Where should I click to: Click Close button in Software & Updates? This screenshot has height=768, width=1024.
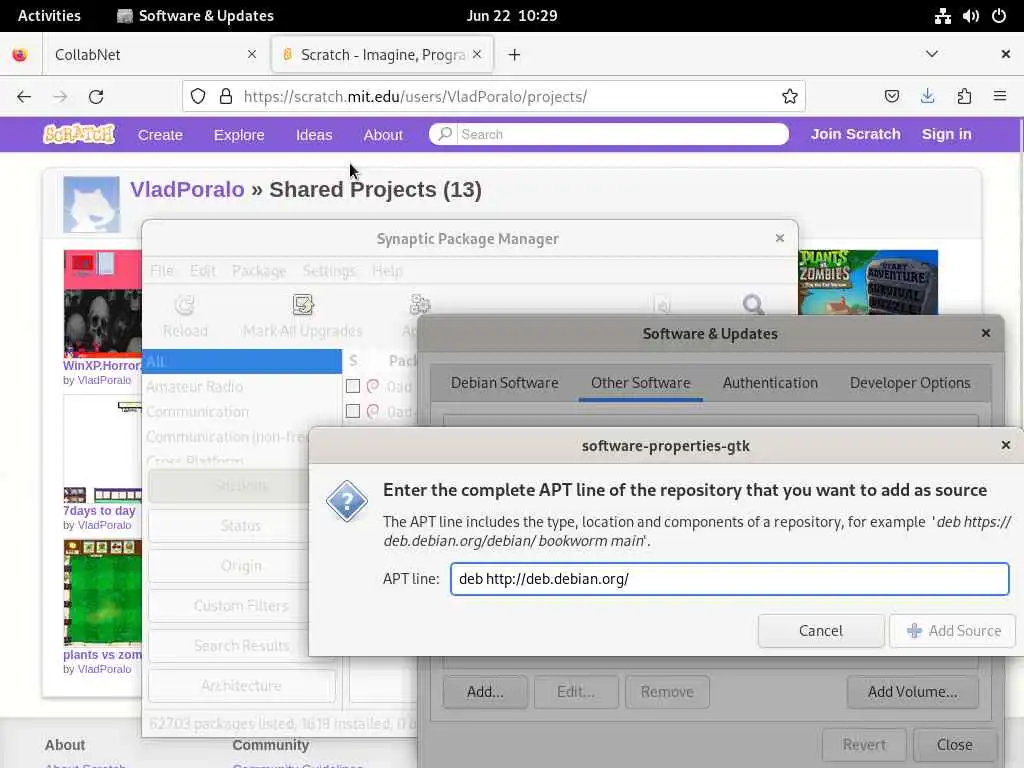point(954,745)
